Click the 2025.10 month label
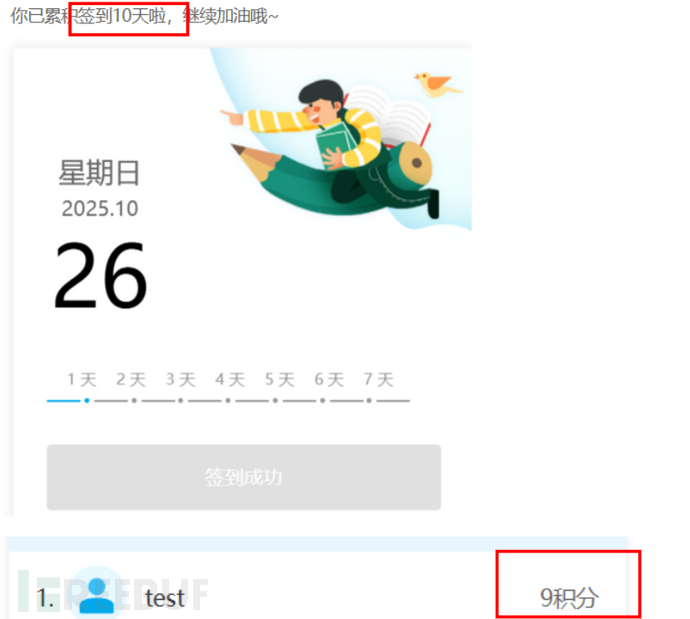This screenshot has width=690, height=619. 100,208
